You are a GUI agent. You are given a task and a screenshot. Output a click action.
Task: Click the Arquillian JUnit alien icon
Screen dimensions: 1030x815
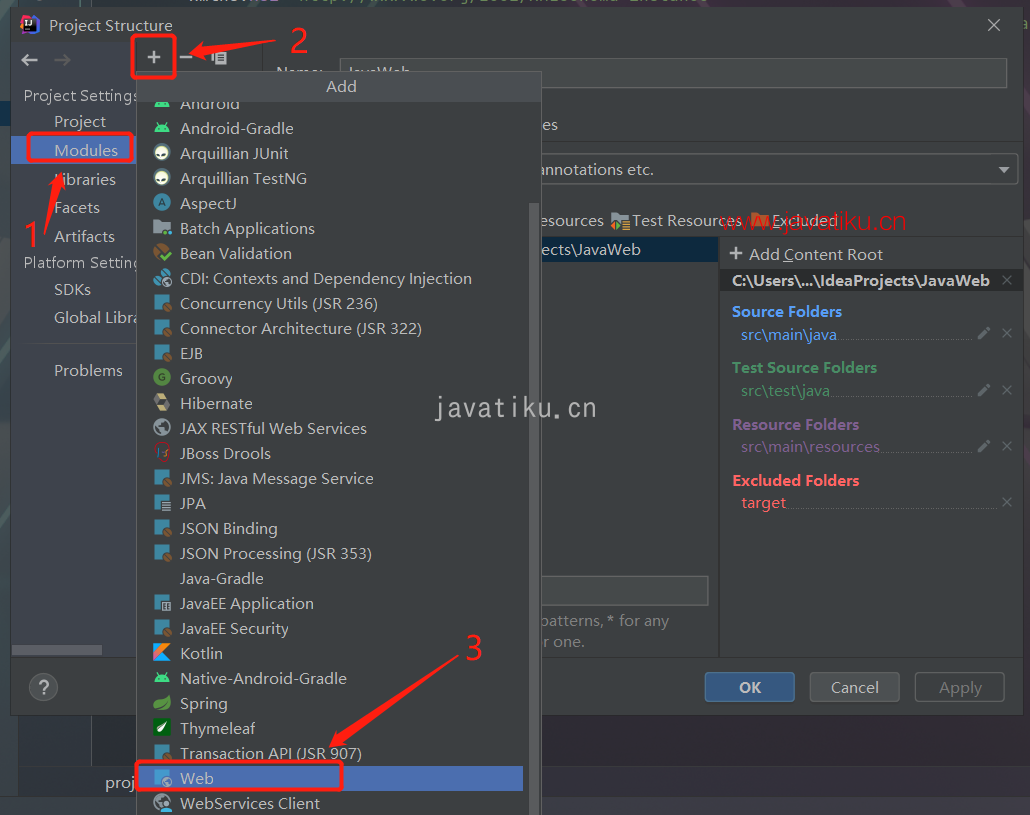pos(162,153)
